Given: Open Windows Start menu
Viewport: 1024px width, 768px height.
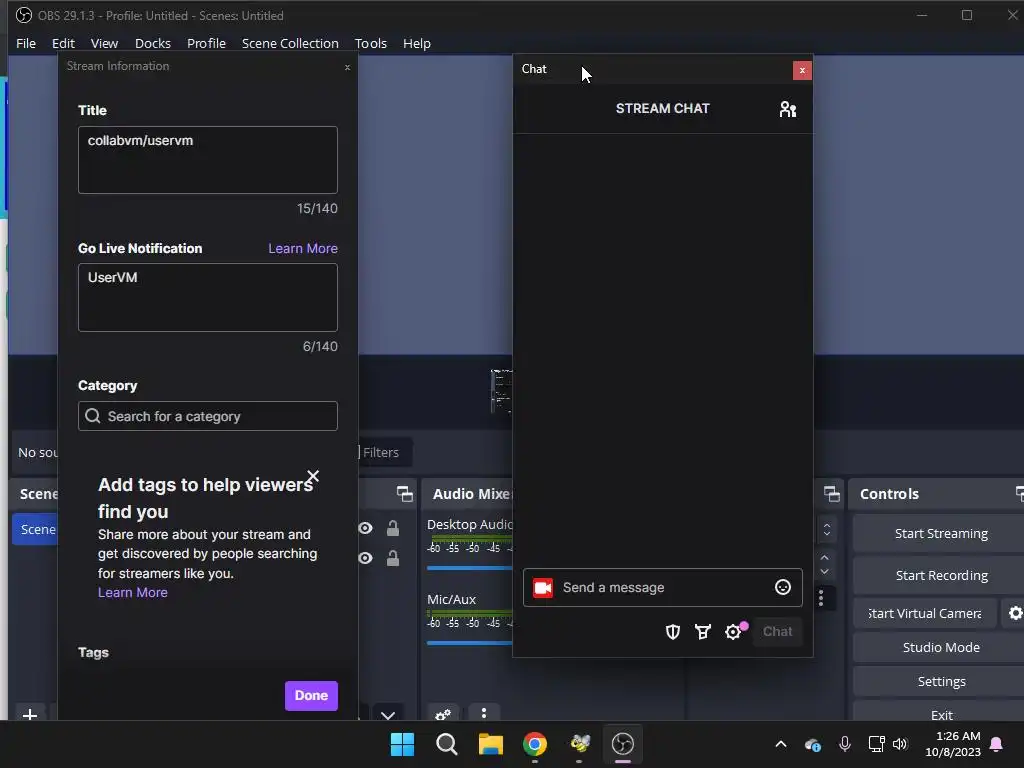Looking at the screenshot, I should [402, 744].
